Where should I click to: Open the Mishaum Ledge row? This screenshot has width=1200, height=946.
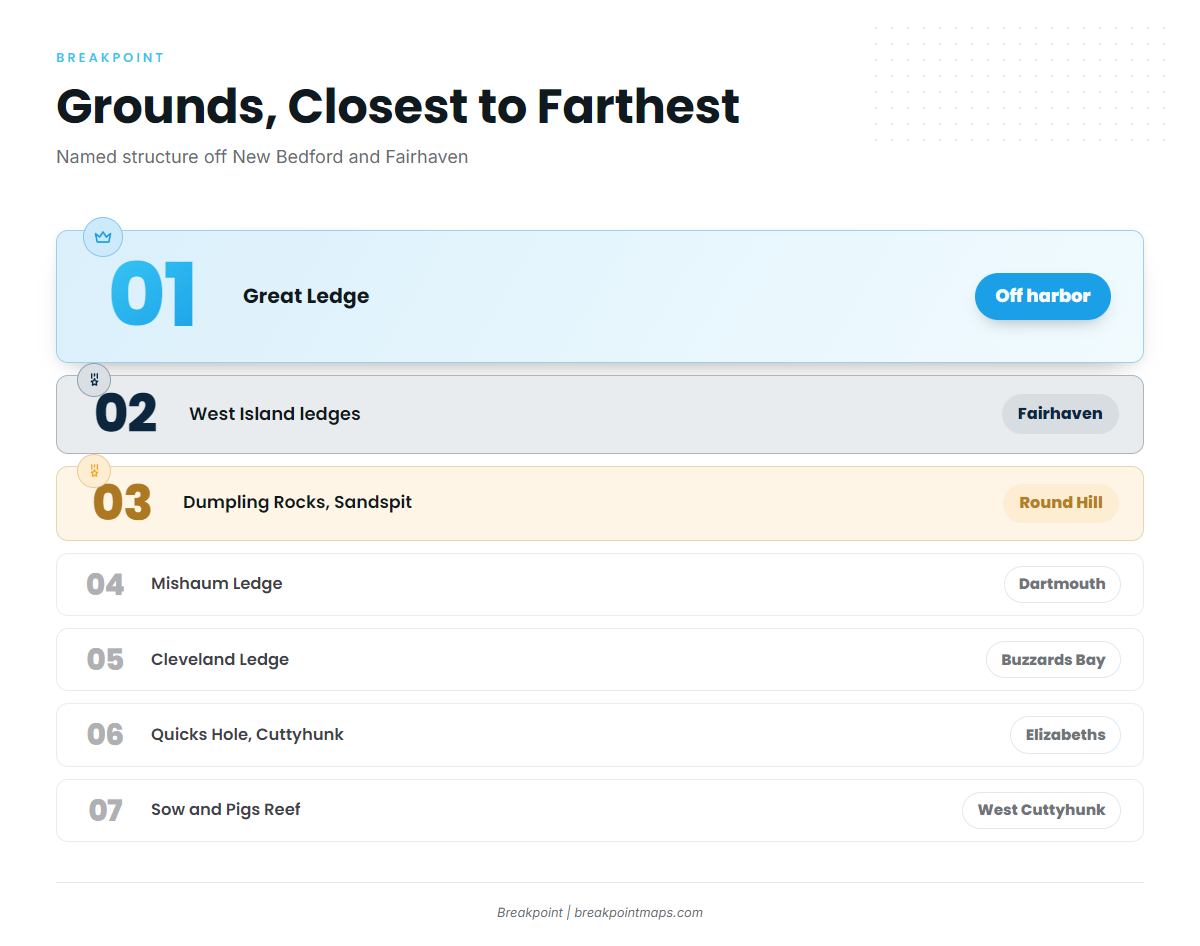[600, 584]
